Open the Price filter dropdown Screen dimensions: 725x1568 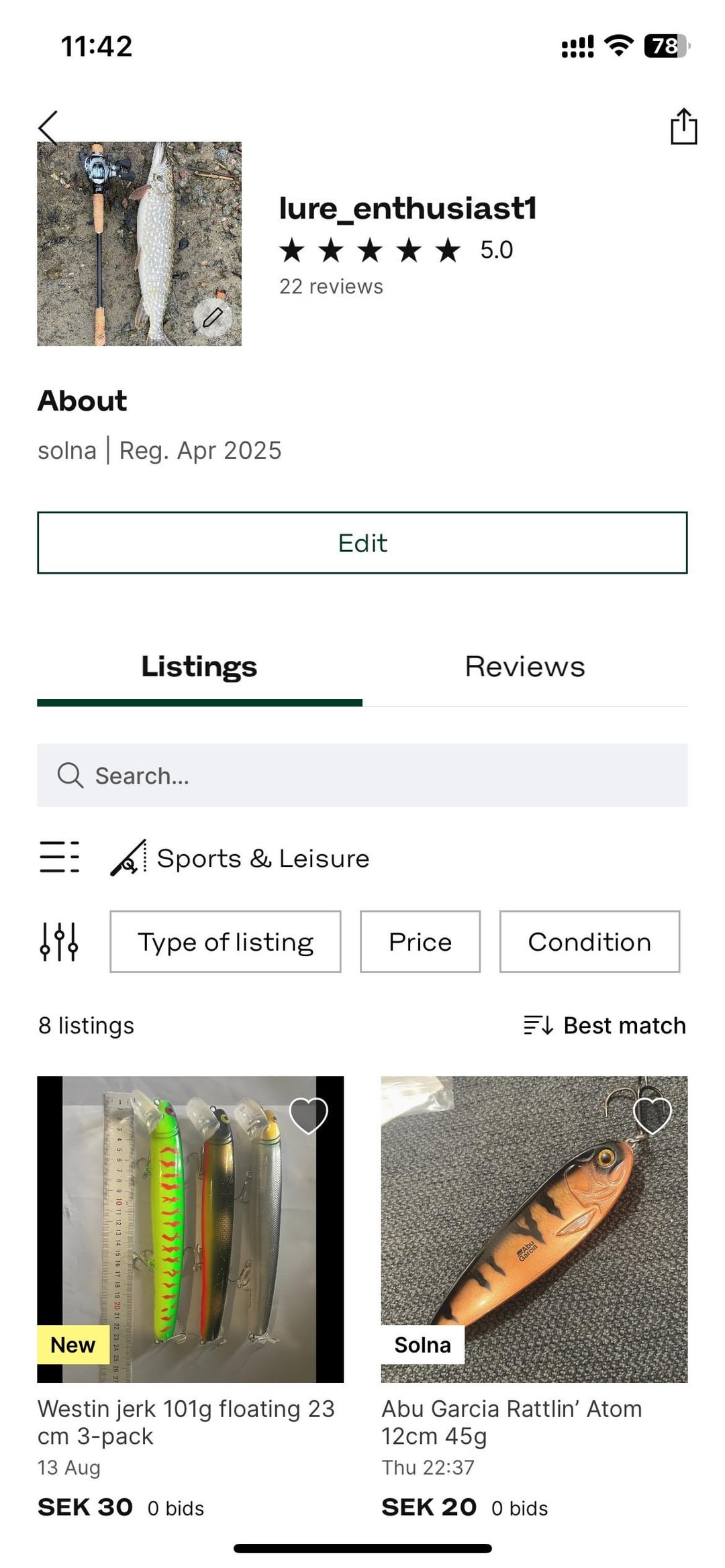tap(420, 941)
